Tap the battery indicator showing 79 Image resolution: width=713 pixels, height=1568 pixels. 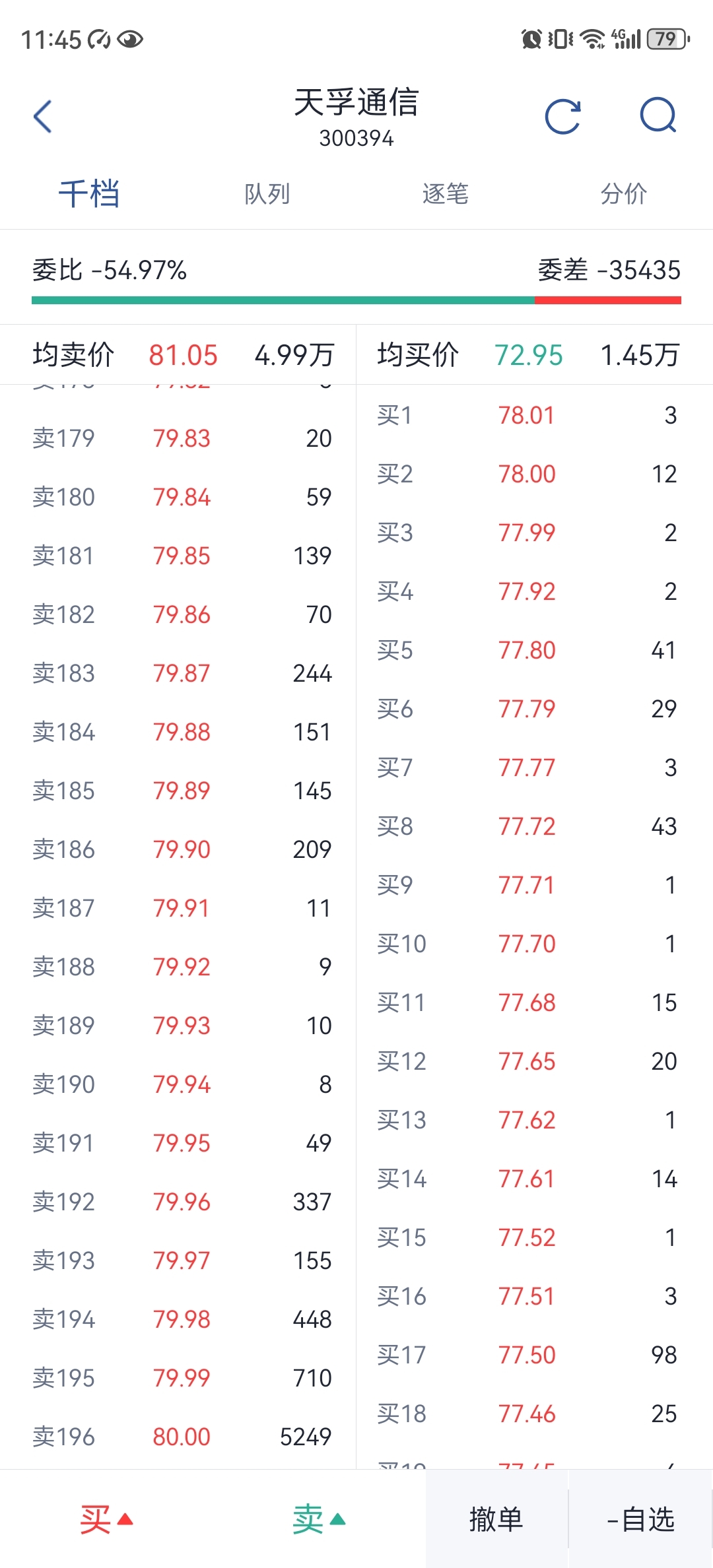click(668, 40)
